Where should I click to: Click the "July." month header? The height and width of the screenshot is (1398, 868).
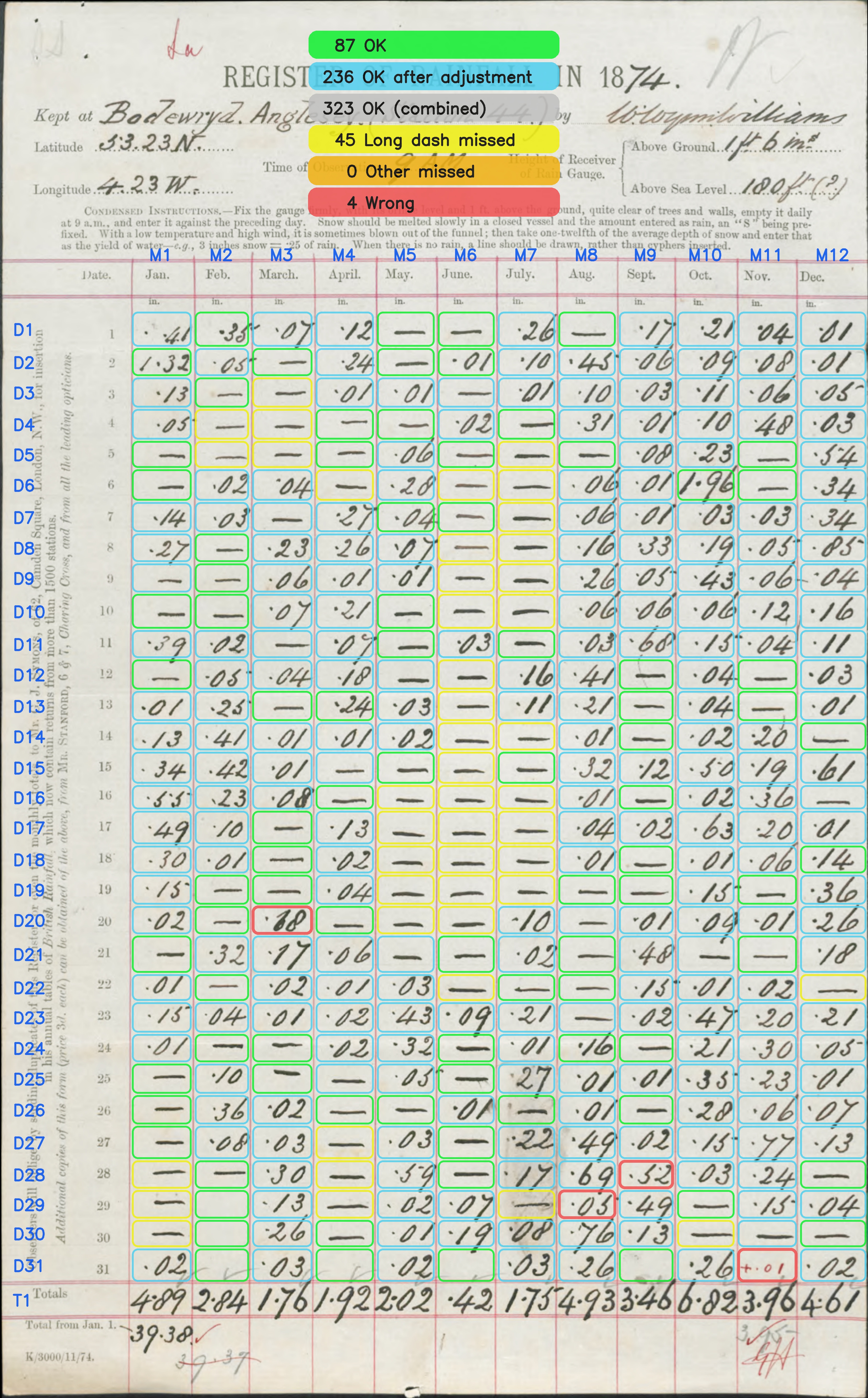pyautogui.click(x=520, y=274)
